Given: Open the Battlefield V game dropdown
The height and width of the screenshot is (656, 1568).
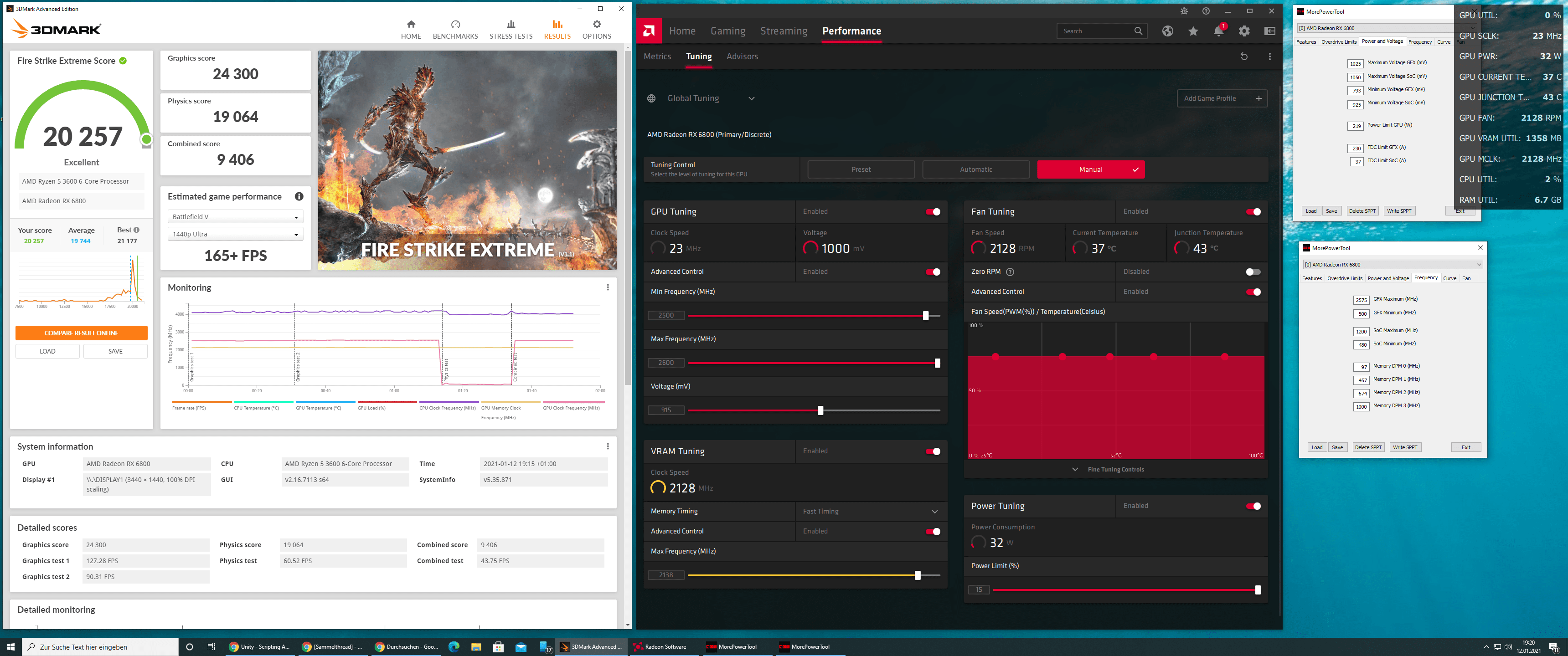Looking at the screenshot, I should (236, 217).
